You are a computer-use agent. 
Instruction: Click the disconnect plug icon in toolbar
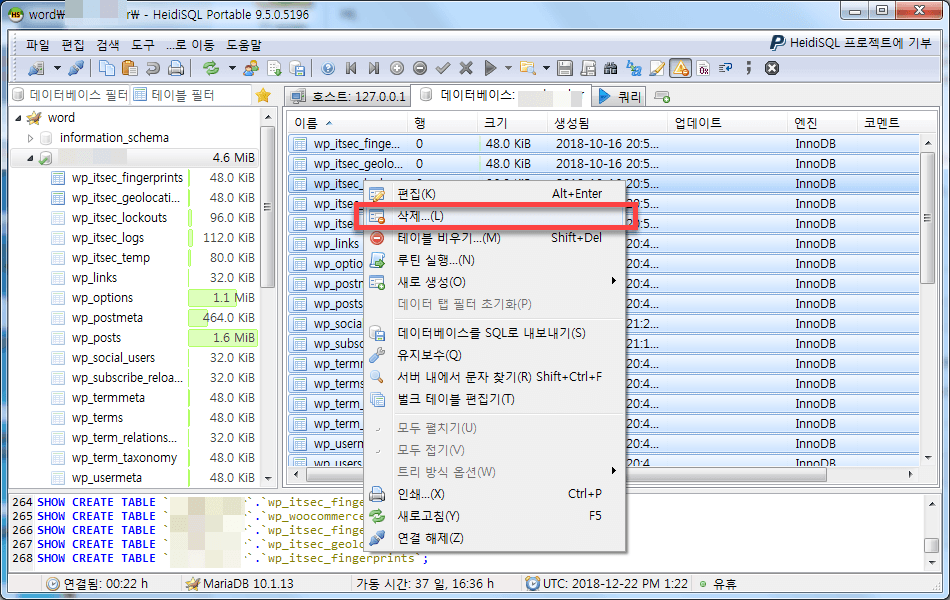tap(76, 68)
